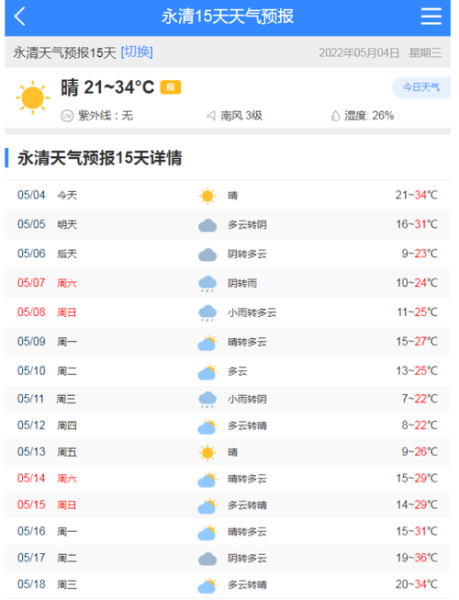Viewport: 459px width, 600px height.
Task: Select the 05/07 周六 date text
Action: coord(47,283)
